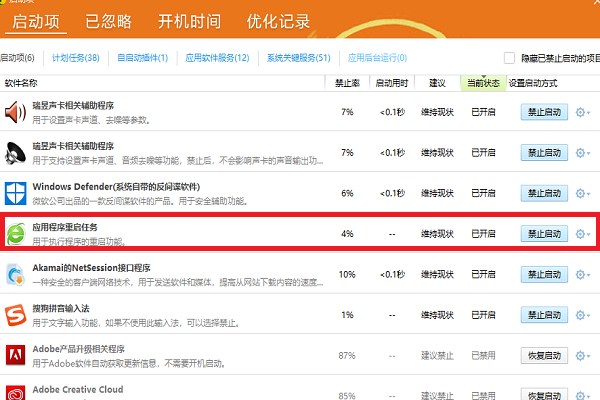Click the Adobe产品升级相关程序 icon
Viewport: 600px width, 400px height.
[x=18, y=355]
